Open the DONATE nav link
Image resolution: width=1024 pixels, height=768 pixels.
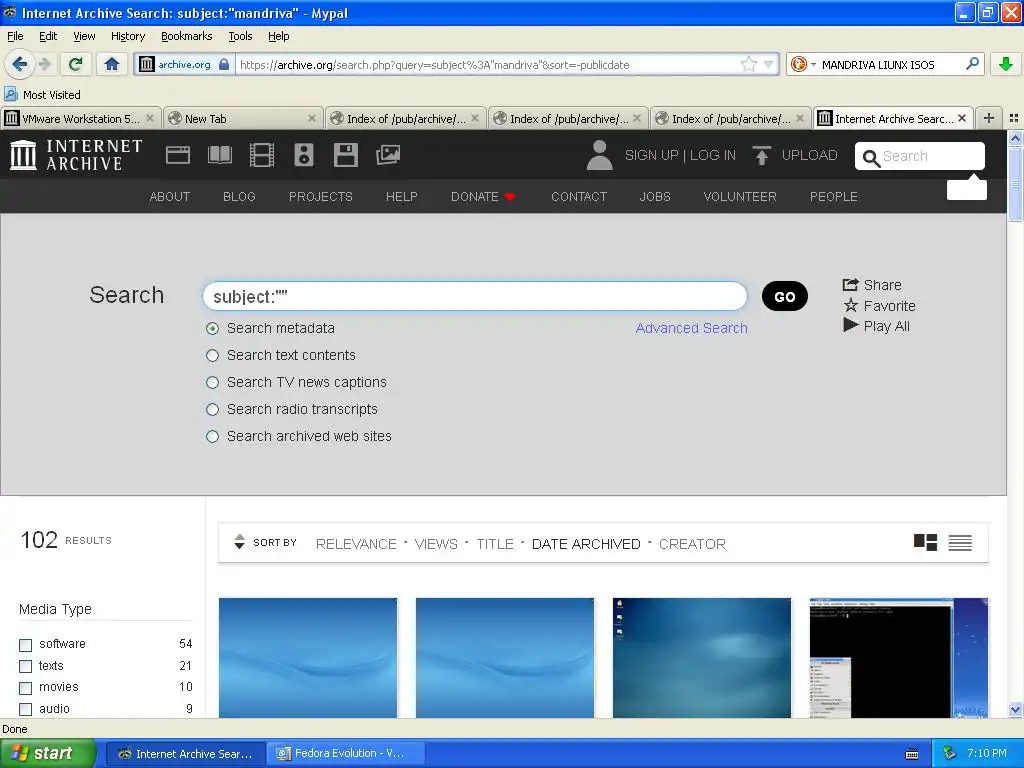pos(483,197)
